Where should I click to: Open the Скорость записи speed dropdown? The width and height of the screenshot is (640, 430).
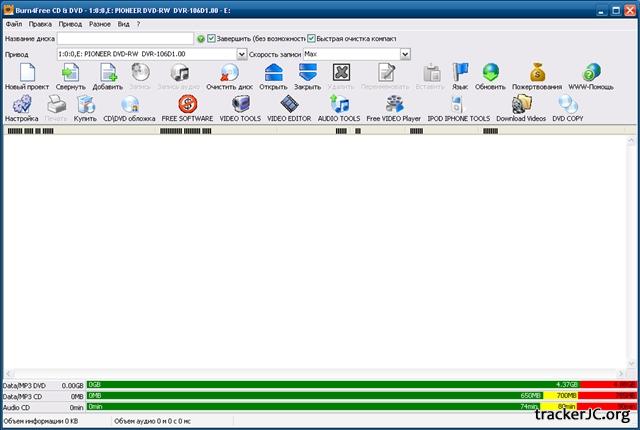coord(403,54)
